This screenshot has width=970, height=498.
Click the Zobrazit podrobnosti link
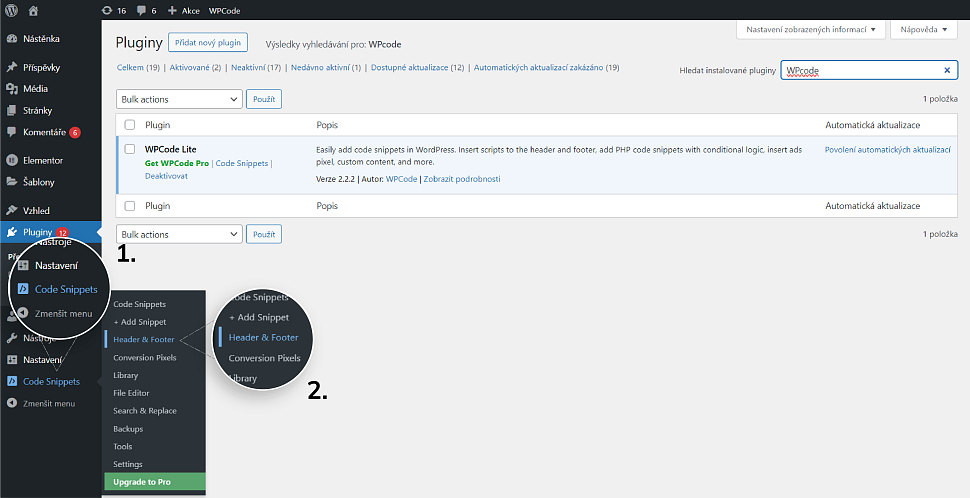click(462, 179)
